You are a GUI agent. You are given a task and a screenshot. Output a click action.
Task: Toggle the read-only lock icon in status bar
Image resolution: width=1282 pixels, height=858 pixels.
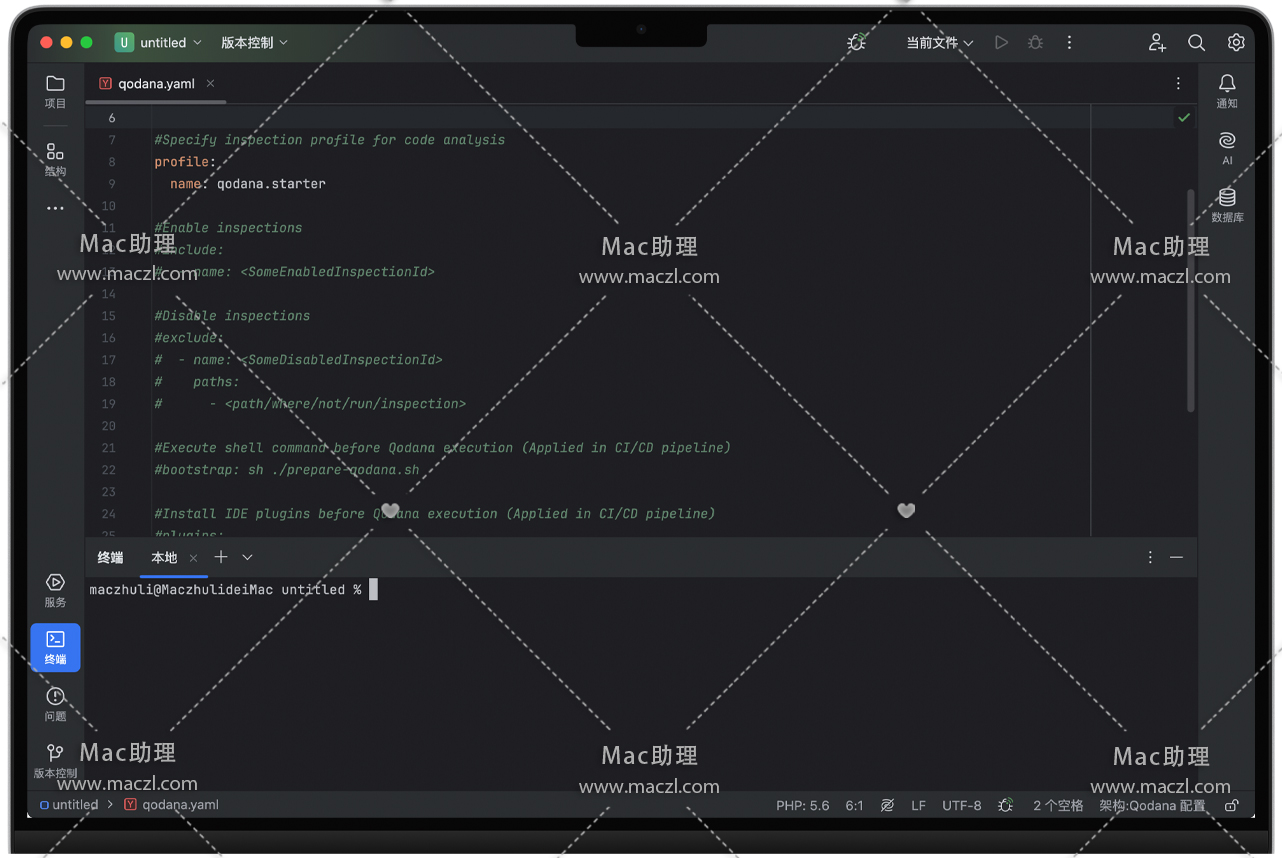pyautogui.click(x=1232, y=805)
